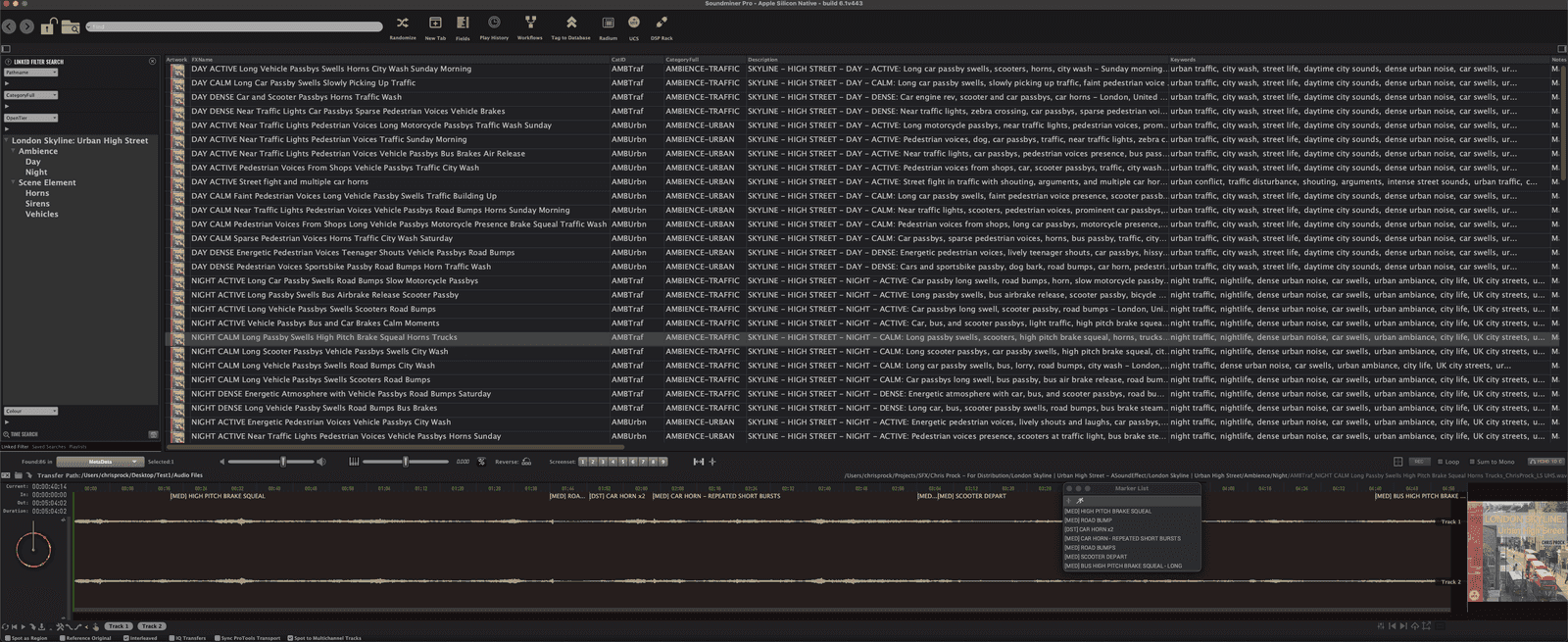Screen dimensions: 1568x642
Task: Adjust the volume slider handle
Action: point(283,462)
